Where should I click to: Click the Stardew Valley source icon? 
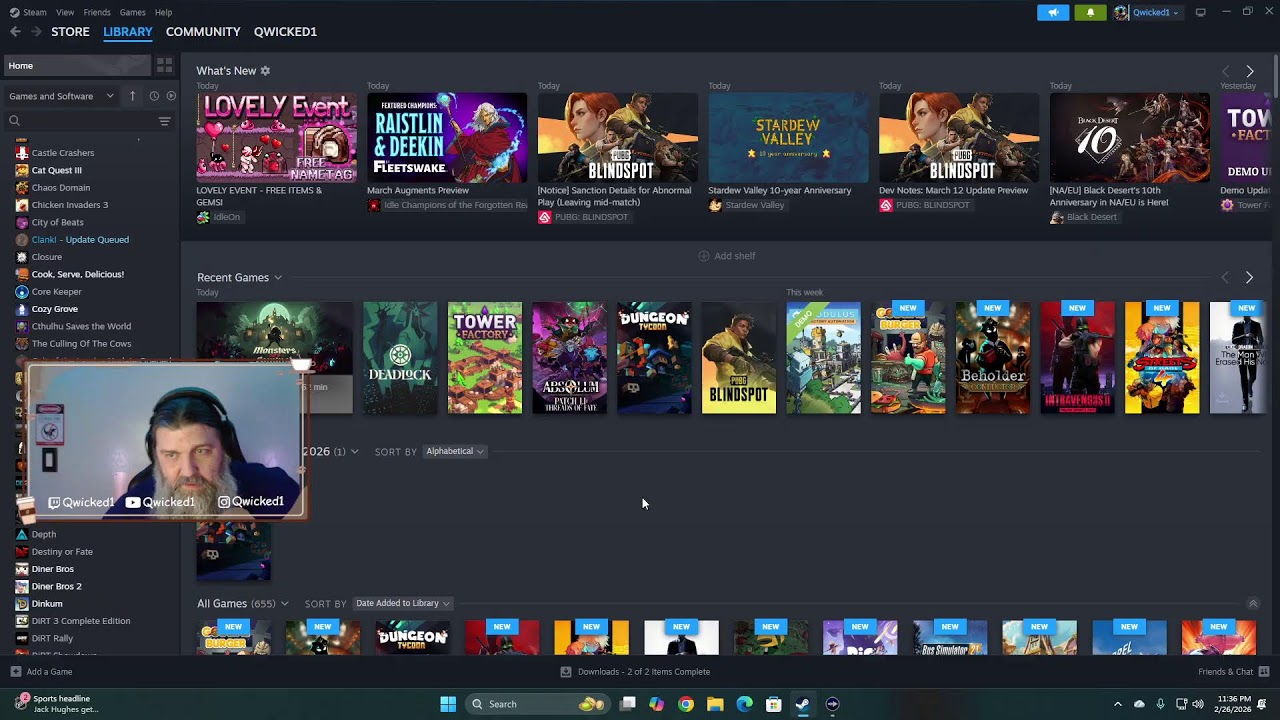[x=715, y=205]
